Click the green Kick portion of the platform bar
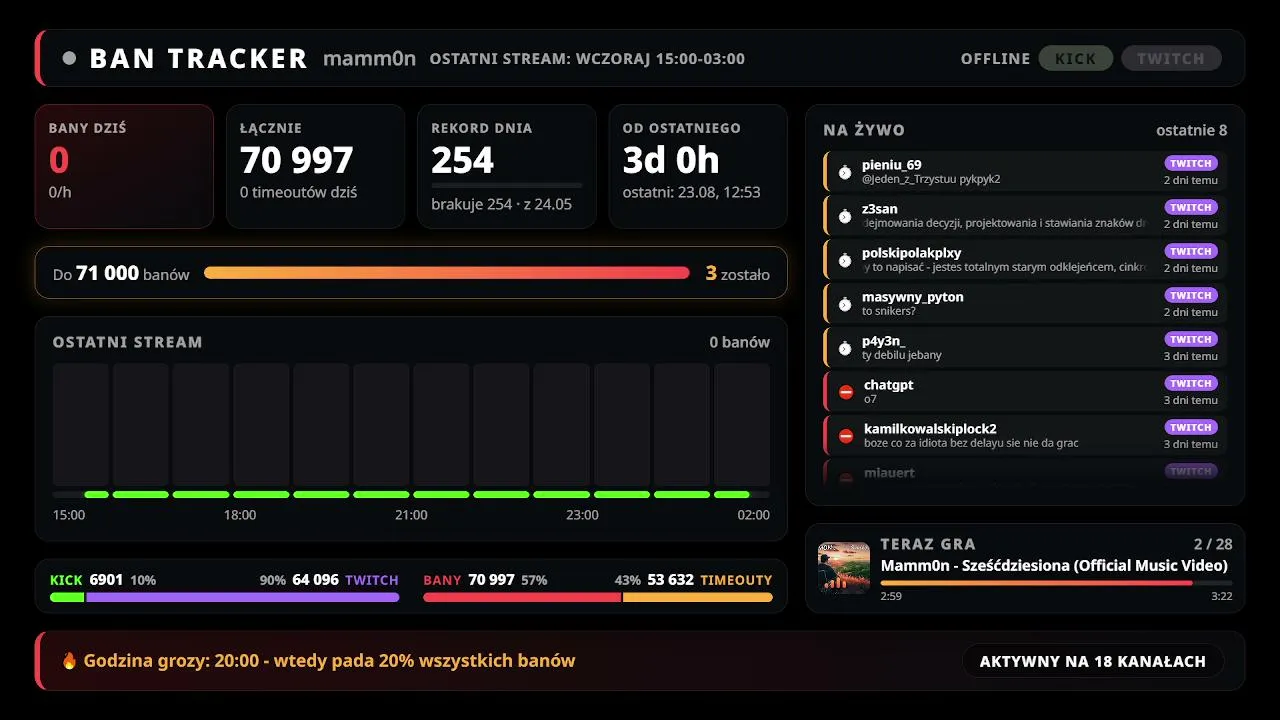 [x=67, y=598]
